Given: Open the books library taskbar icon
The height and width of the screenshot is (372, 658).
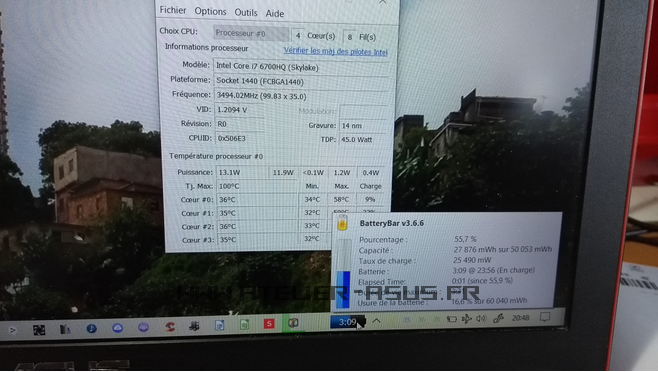Looking at the screenshot, I should point(65,330).
